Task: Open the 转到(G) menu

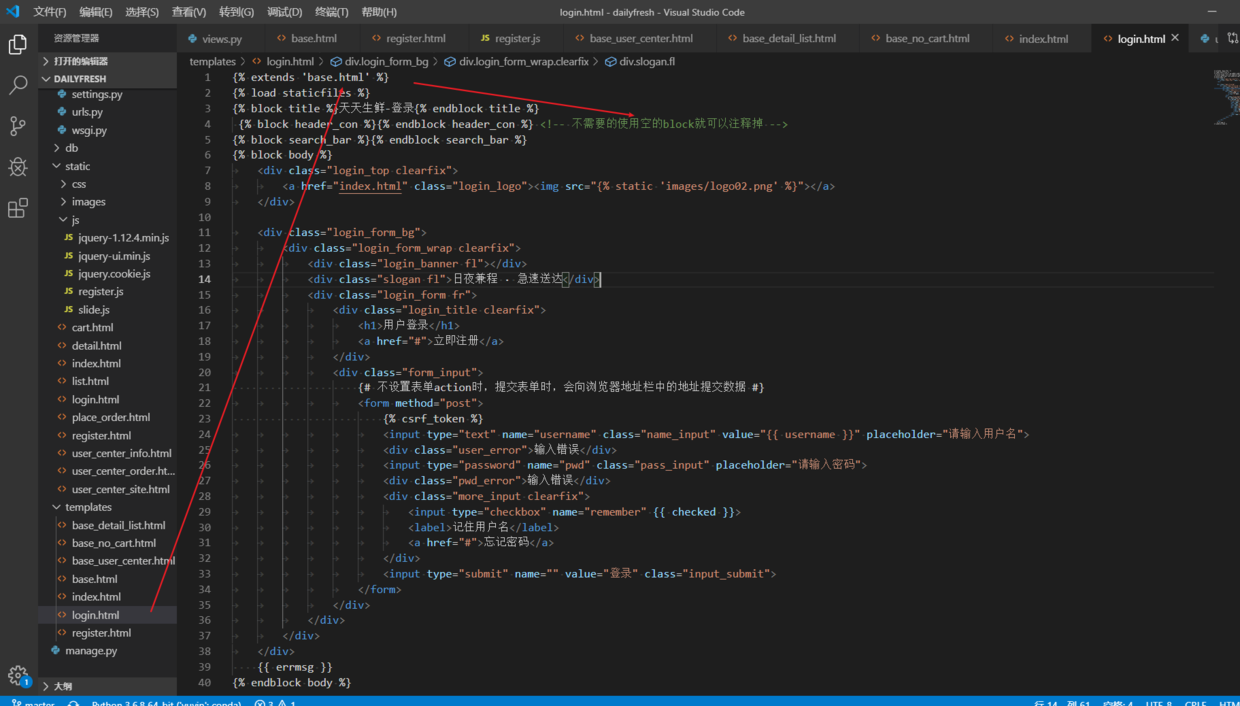Action: (x=237, y=12)
